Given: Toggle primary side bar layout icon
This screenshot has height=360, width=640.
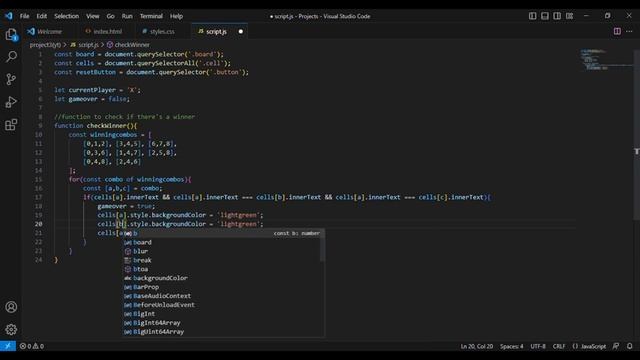Looking at the screenshot, I should pos(533,16).
